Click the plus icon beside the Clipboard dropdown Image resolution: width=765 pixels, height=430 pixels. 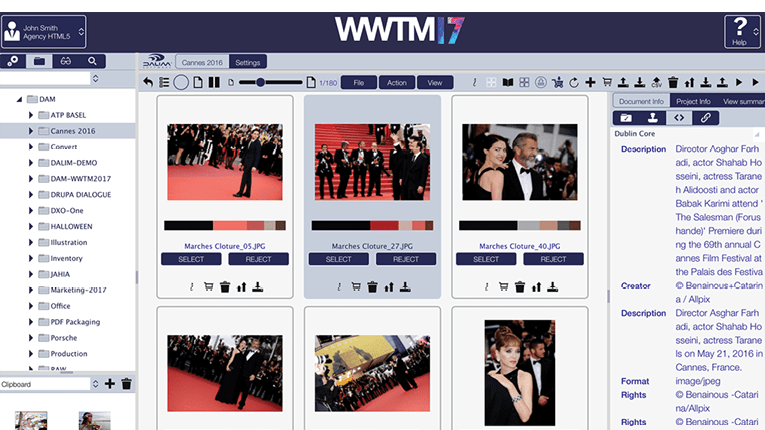coord(109,384)
